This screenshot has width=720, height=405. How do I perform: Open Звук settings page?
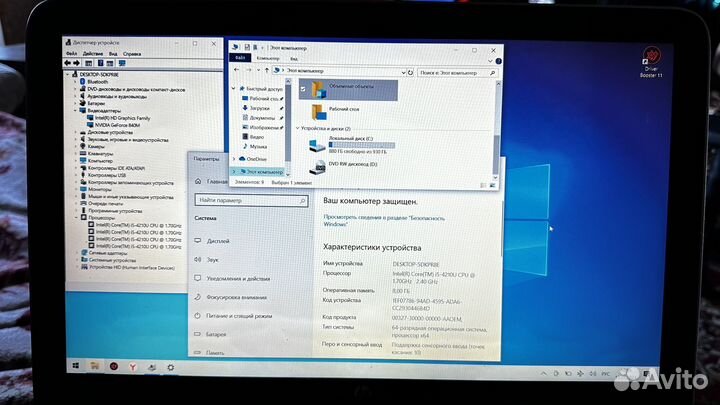206,260
